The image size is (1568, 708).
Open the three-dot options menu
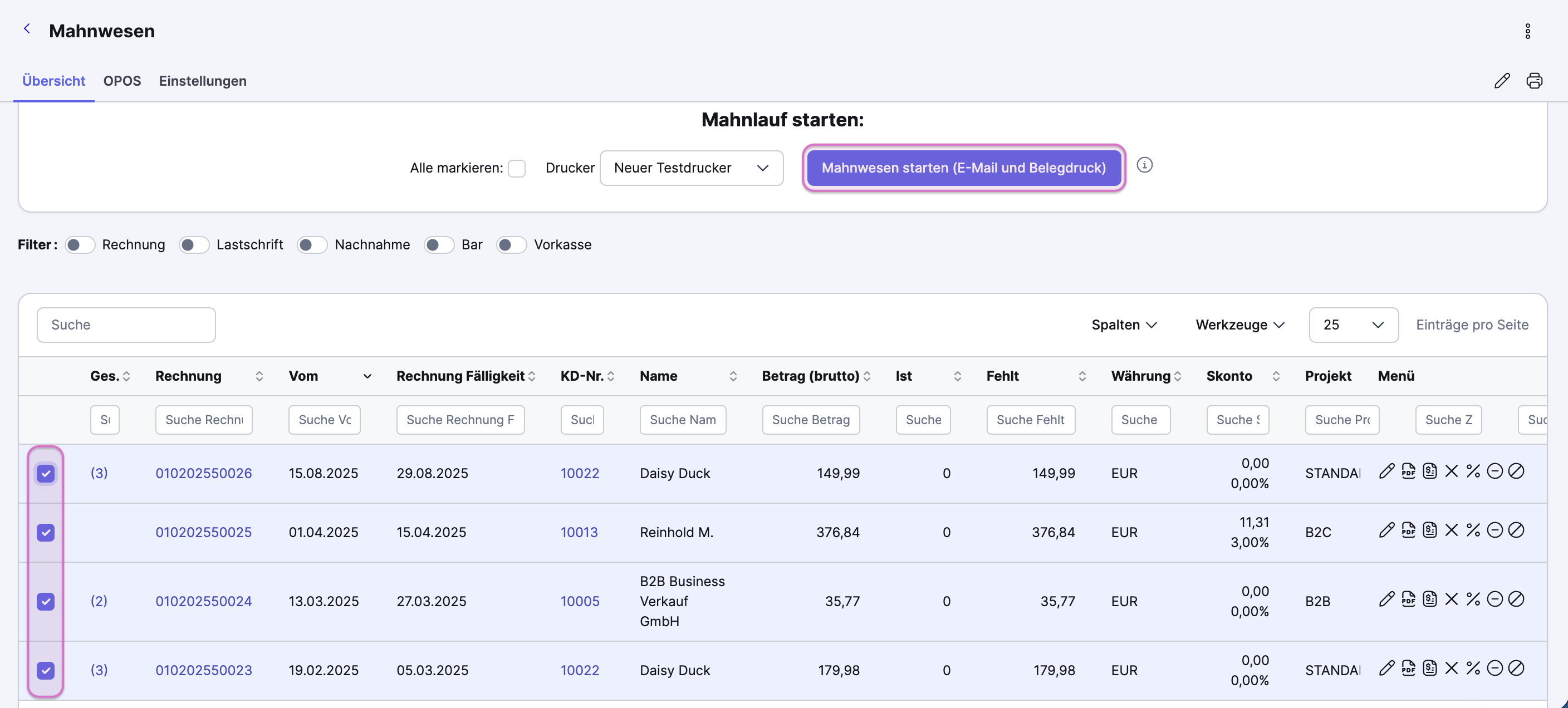[x=1527, y=31]
